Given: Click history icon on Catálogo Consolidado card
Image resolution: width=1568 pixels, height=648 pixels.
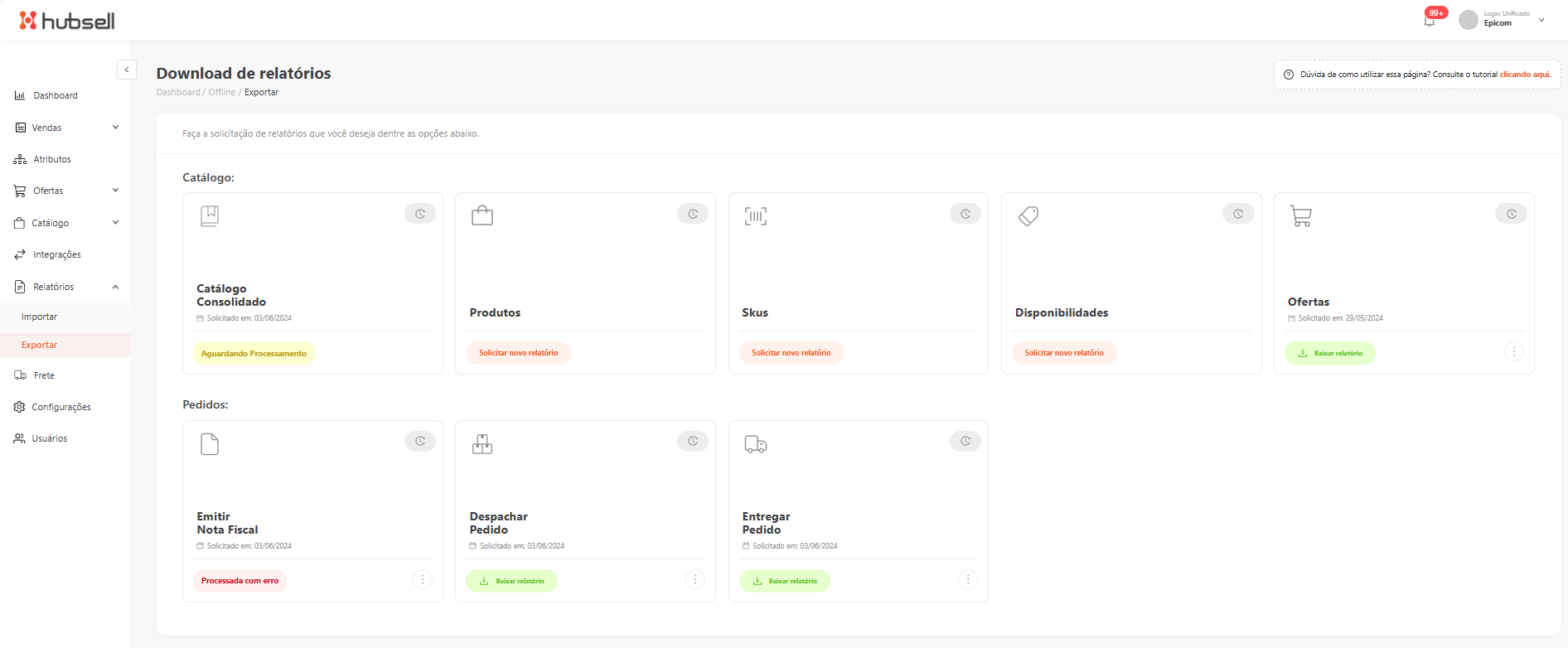Looking at the screenshot, I should (420, 214).
